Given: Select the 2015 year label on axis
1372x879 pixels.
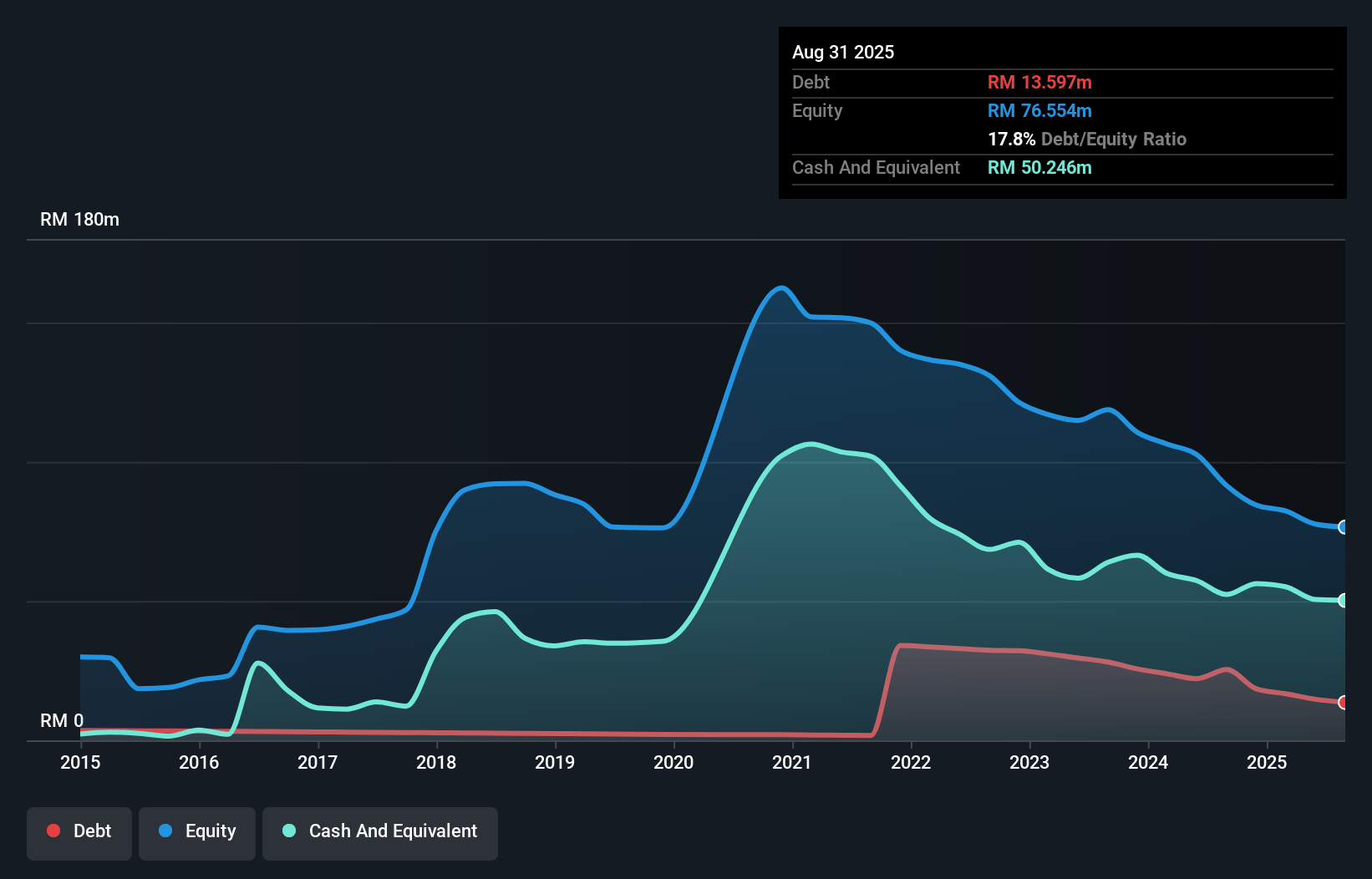Looking at the screenshot, I should (79, 762).
